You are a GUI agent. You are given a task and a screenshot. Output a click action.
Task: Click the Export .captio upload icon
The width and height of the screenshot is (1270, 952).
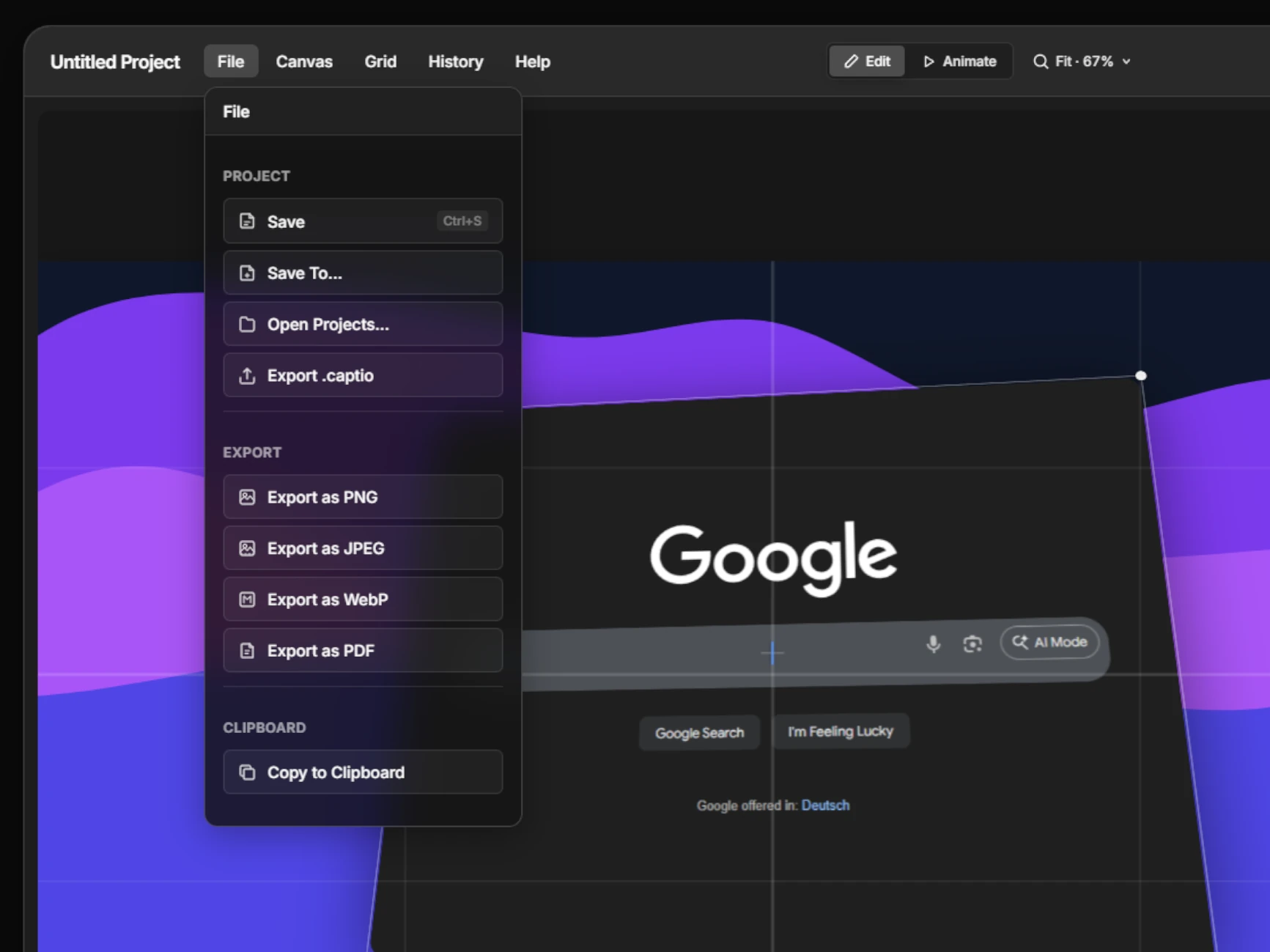[247, 375]
